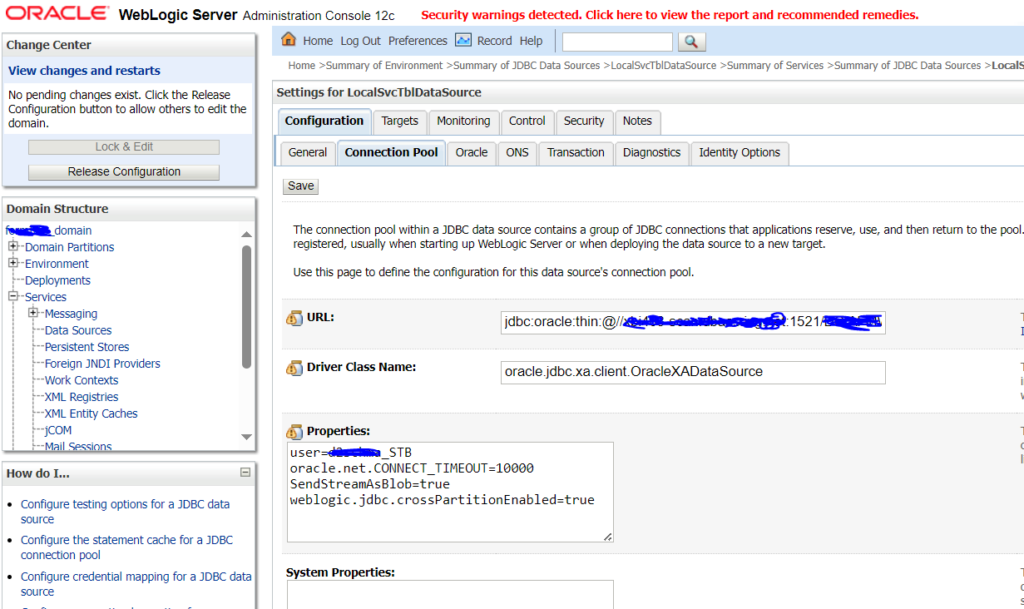Open Configure testing options help link
The width and height of the screenshot is (1024, 609).
point(125,512)
